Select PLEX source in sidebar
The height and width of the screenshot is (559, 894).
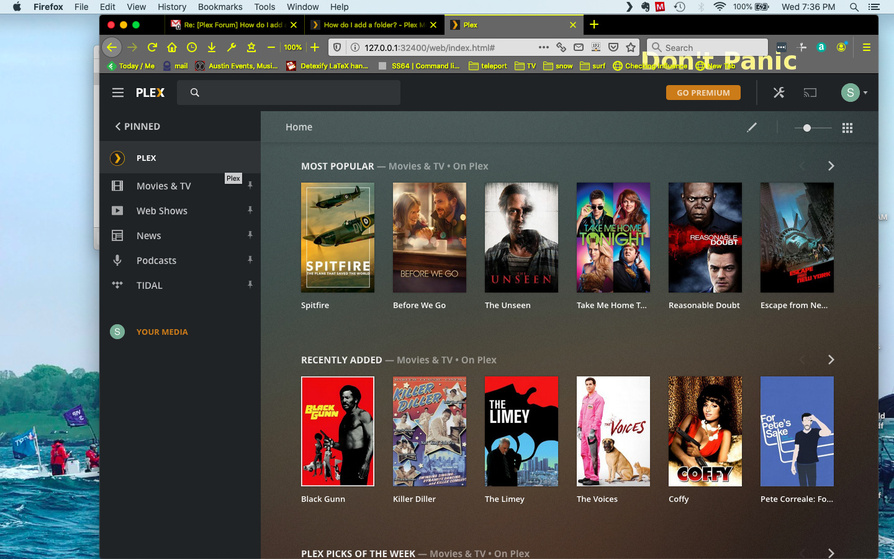180,158
